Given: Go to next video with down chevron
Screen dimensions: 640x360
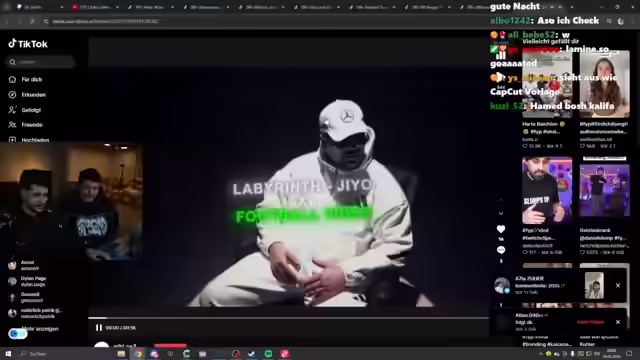Looking at the screenshot, I should (501, 213).
